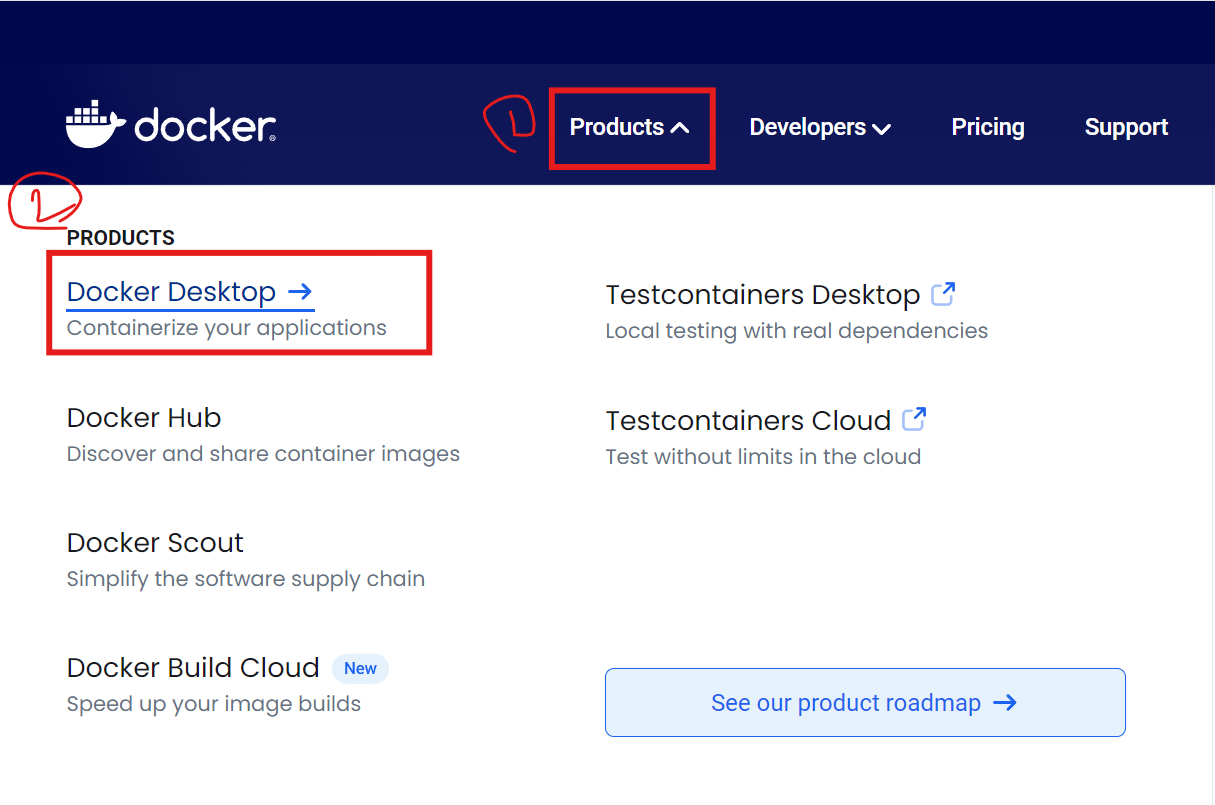Image resolution: width=1215 pixels, height=805 pixels.
Task: Click "Speed up your image builds" text
Action: 214,704
